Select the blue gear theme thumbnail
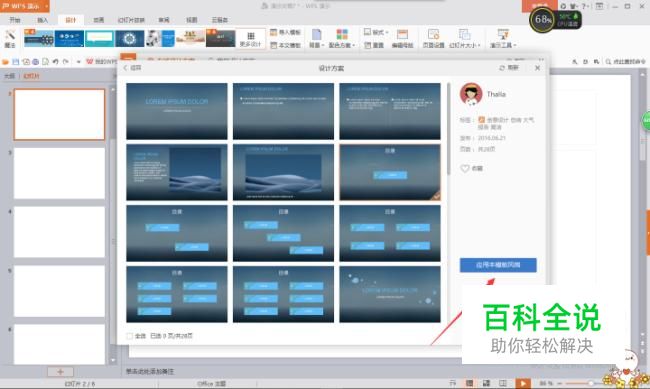Viewport: 650px width, 389px height. pyautogui.click(x=130, y=39)
